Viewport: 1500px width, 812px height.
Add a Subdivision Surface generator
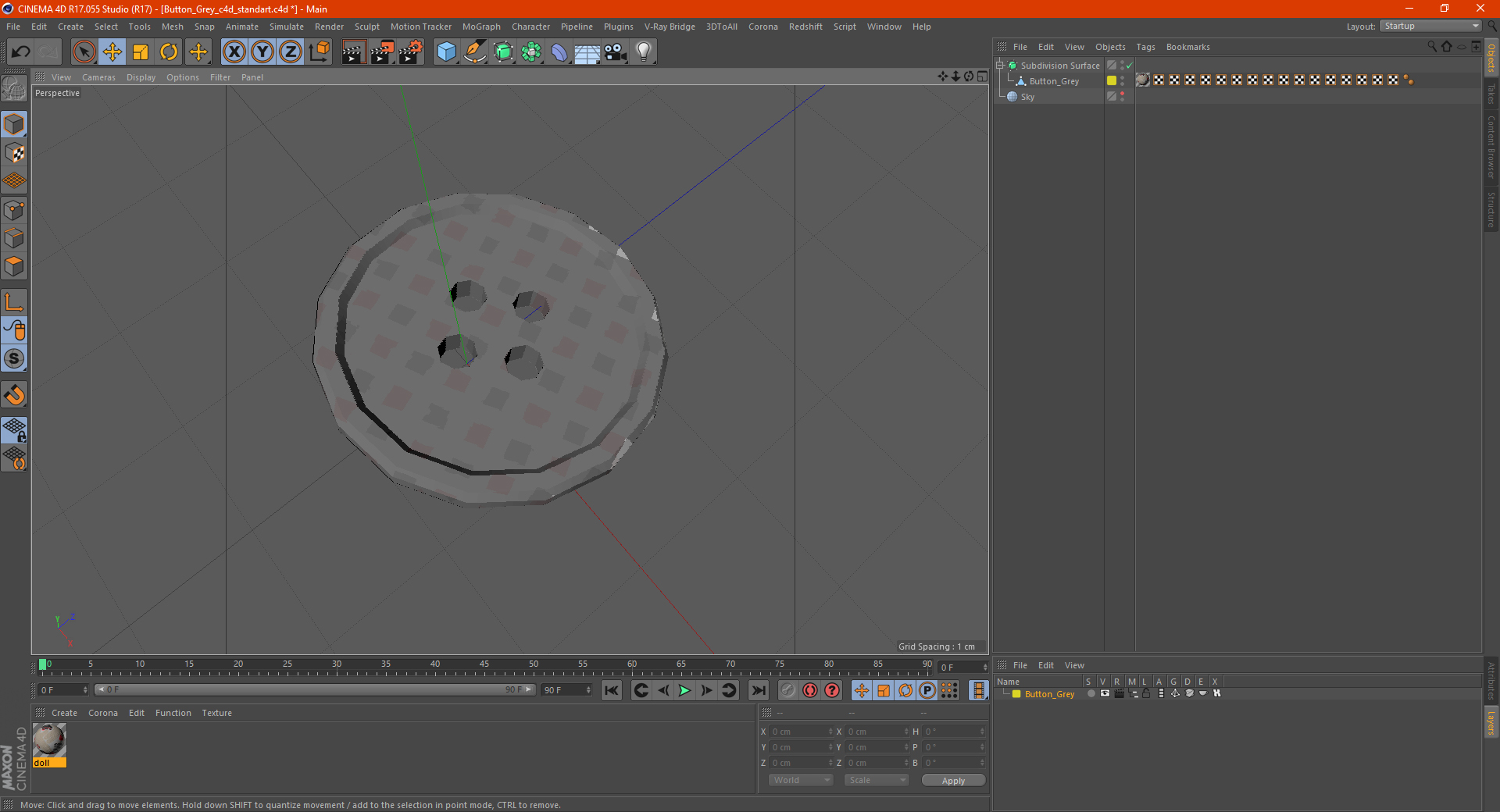pyautogui.click(x=503, y=52)
